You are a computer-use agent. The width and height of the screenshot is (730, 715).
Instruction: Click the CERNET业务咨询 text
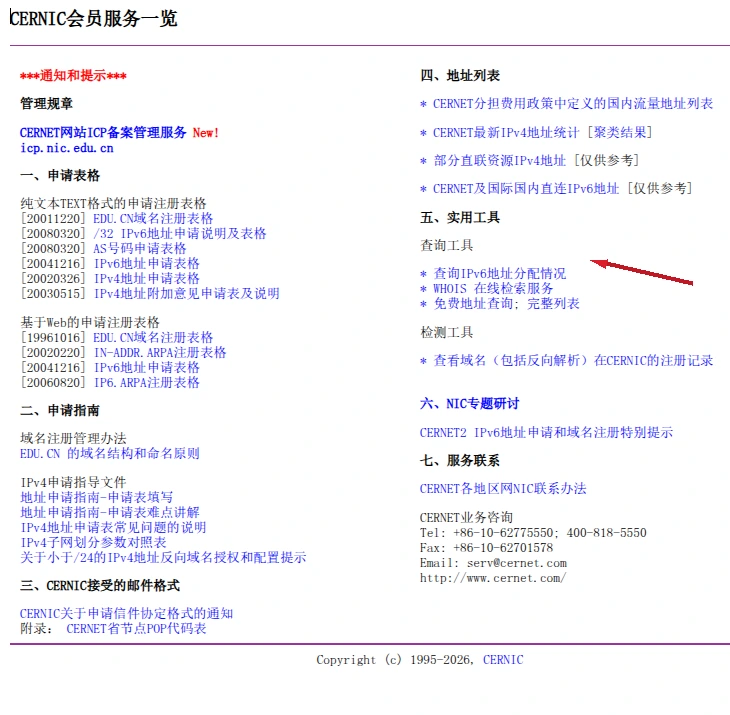point(466,518)
